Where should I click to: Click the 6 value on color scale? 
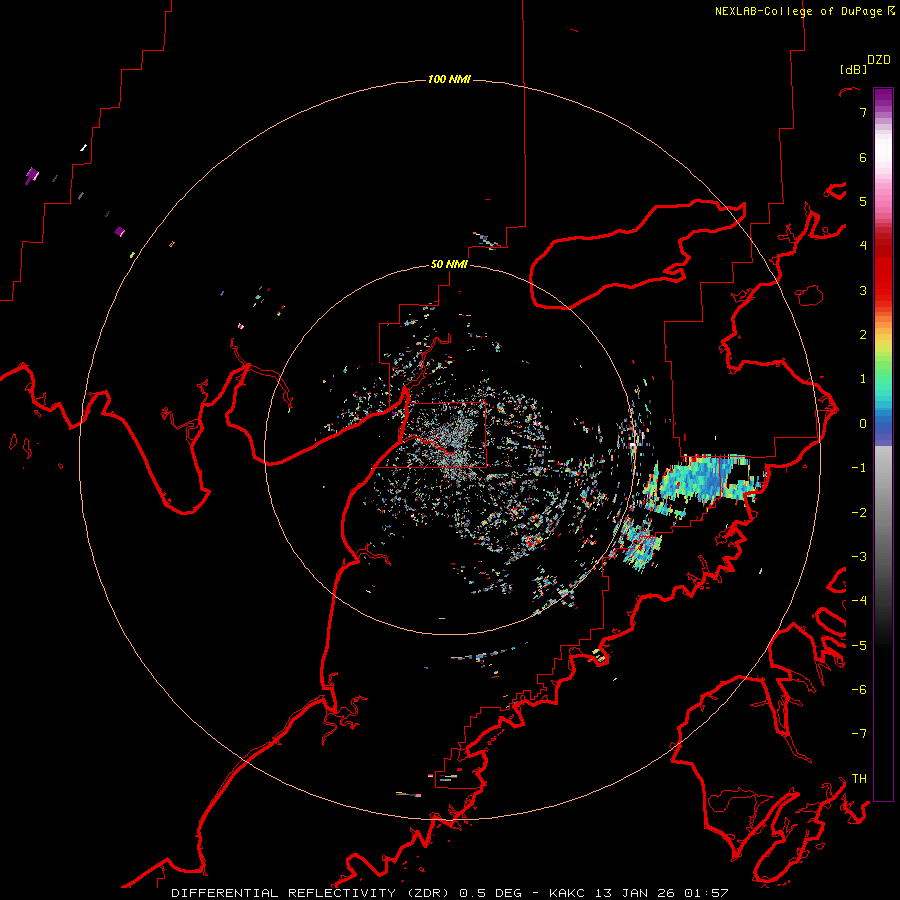863,157
